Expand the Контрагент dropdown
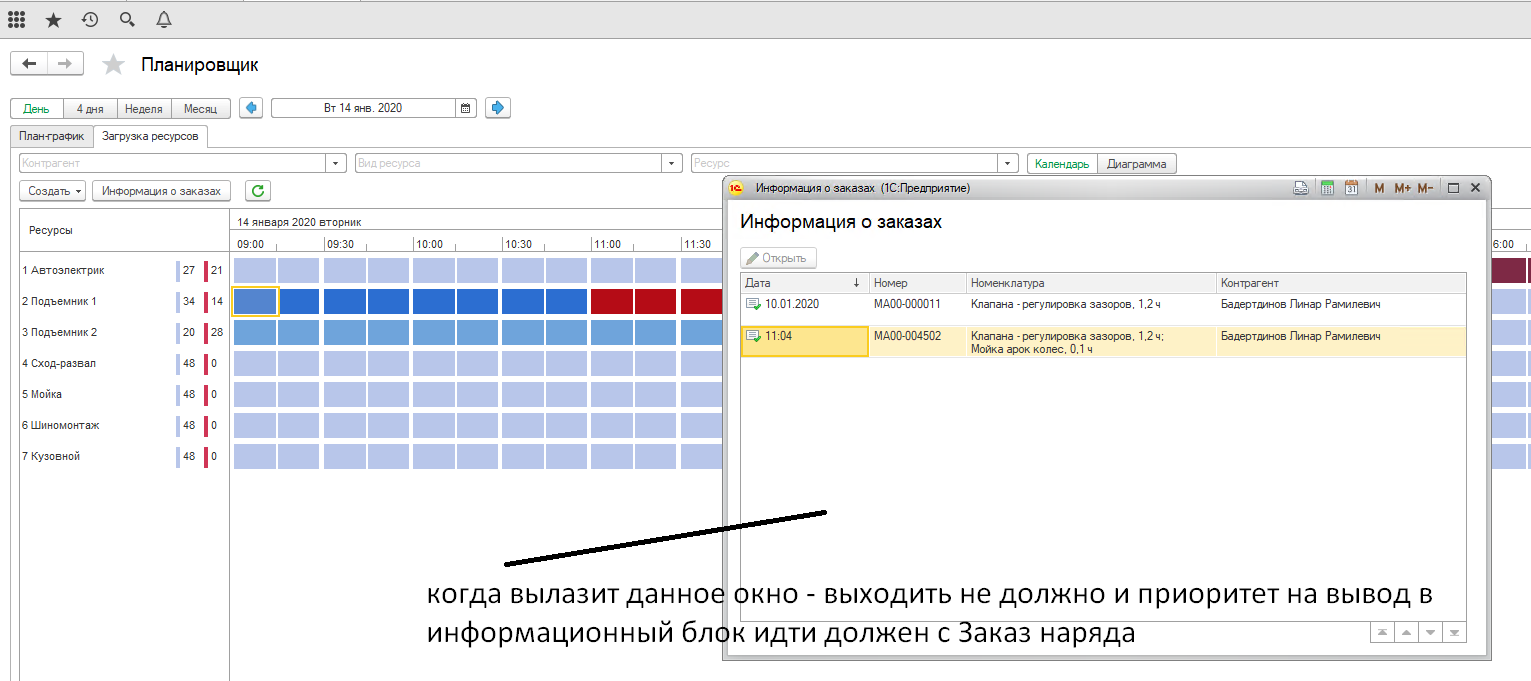Viewport: 1531px width, 681px height. click(336, 163)
